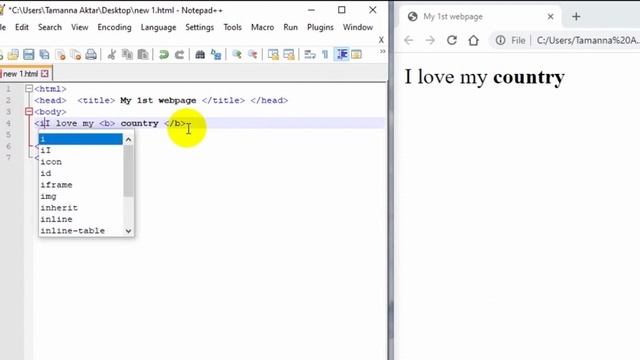The width and height of the screenshot is (640, 360).
Task: Copy selection using Copy toolbar icon
Action: tap(127, 54)
